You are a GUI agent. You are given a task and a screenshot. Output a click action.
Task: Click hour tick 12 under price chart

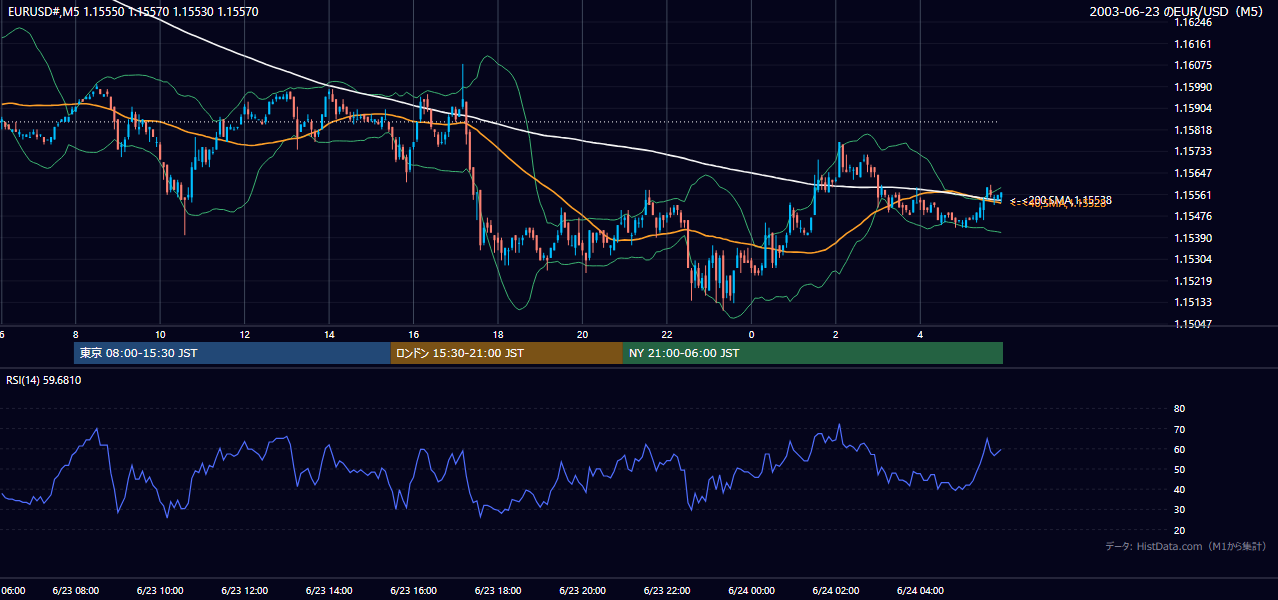pyautogui.click(x=245, y=334)
